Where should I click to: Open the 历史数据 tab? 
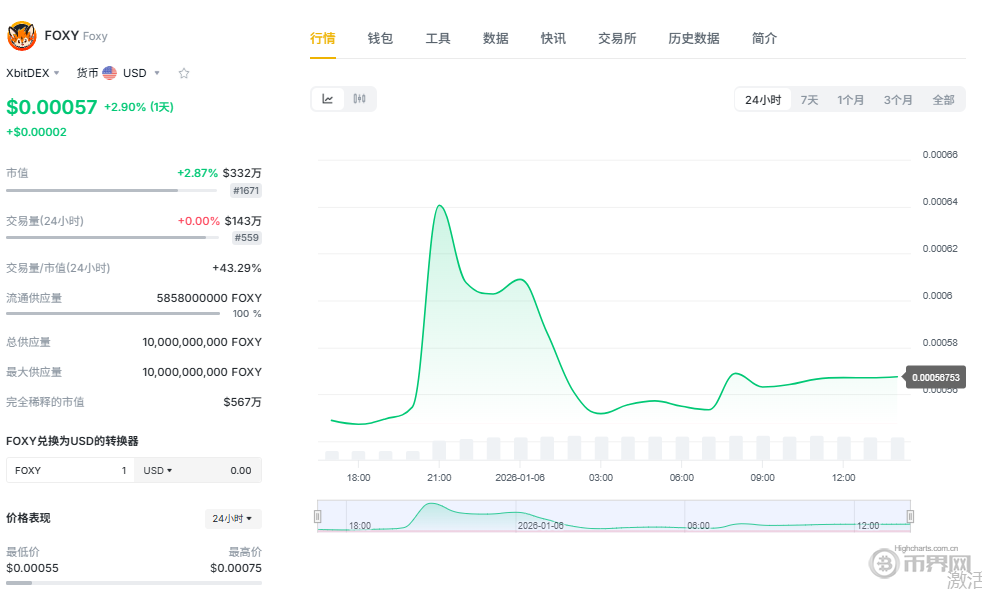pyautogui.click(x=694, y=38)
